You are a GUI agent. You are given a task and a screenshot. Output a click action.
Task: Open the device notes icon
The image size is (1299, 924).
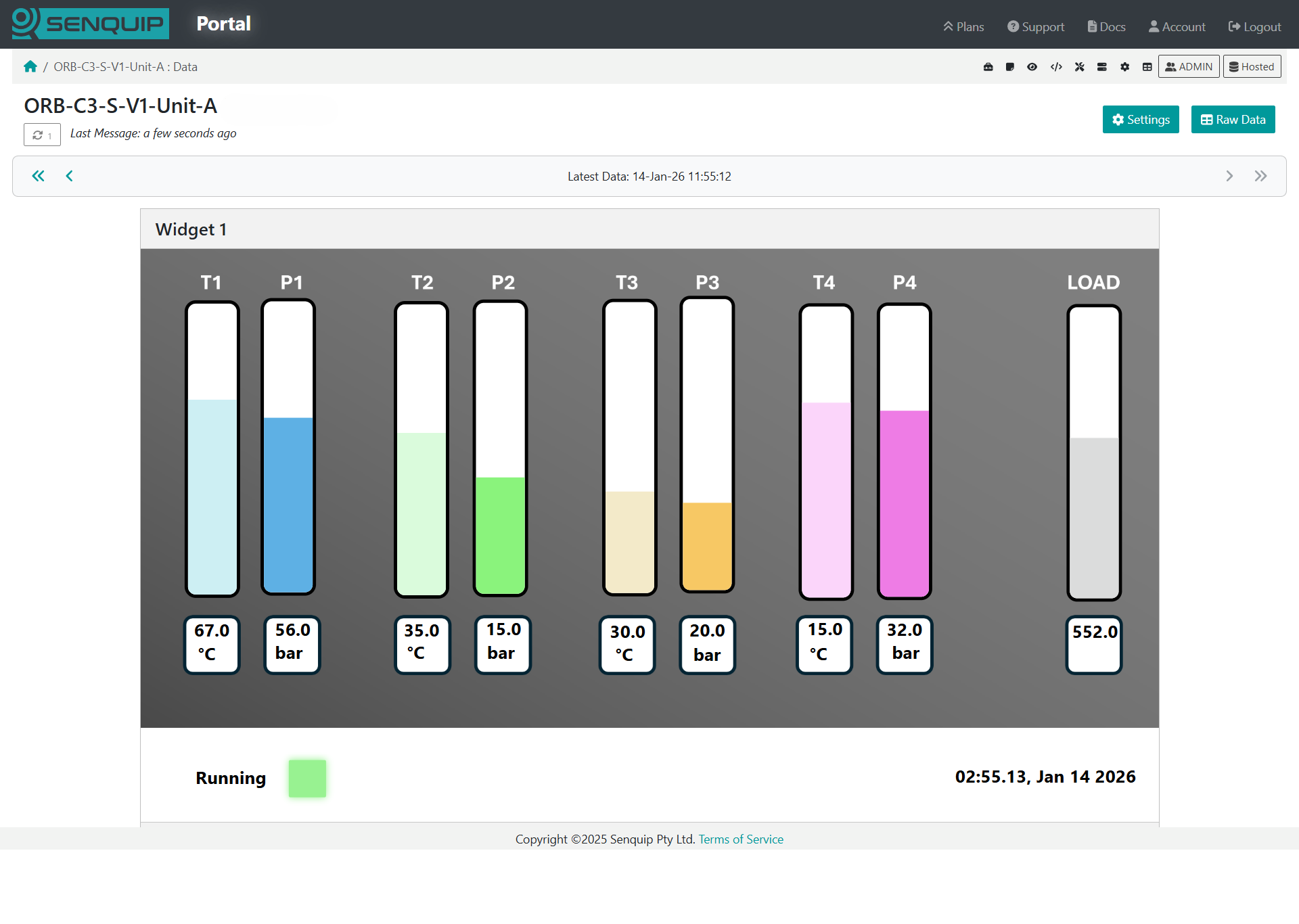pyautogui.click(x=1010, y=66)
